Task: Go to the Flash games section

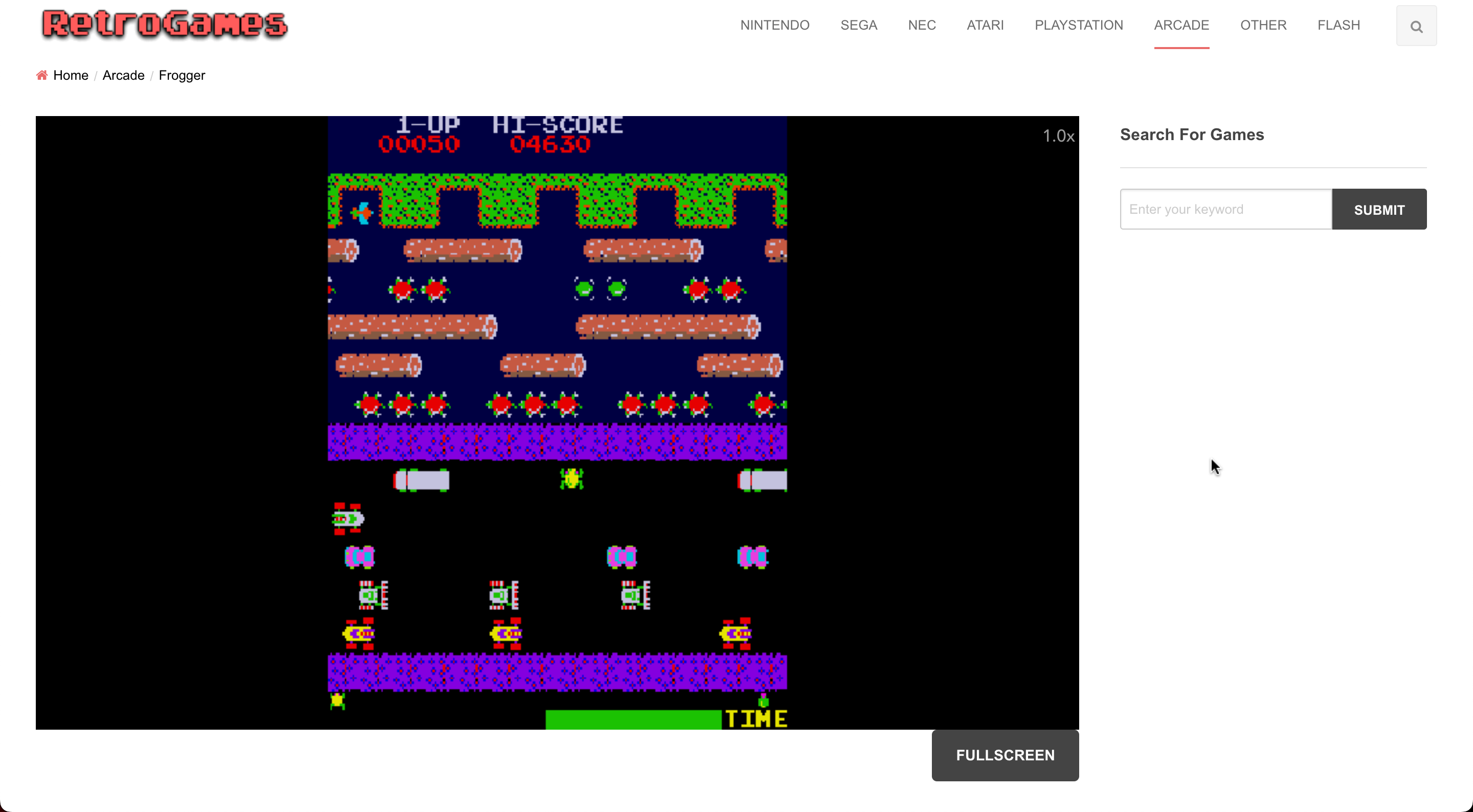Action: pyautogui.click(x=1338, y=25)
